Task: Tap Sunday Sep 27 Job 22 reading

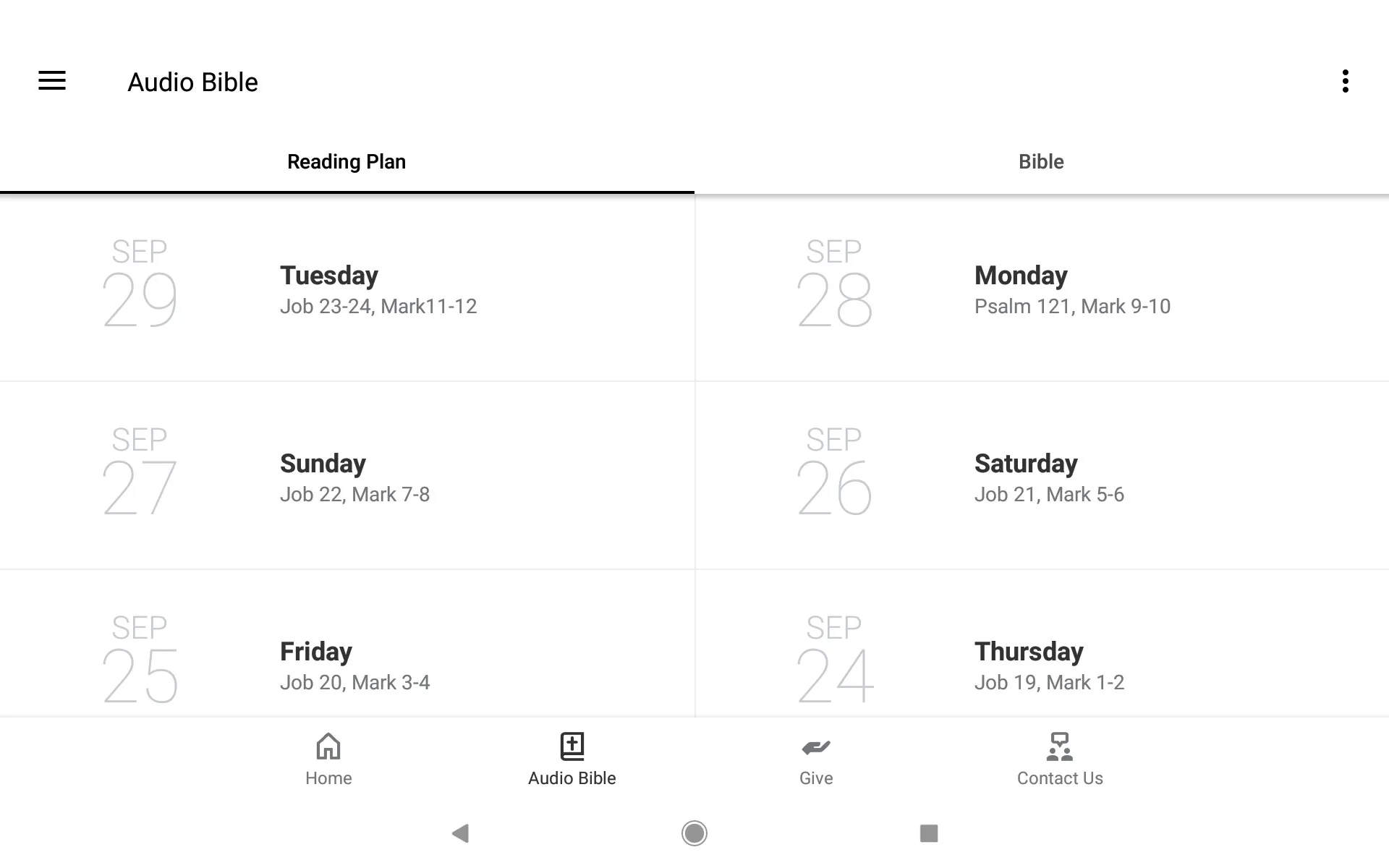Action: 347,475
